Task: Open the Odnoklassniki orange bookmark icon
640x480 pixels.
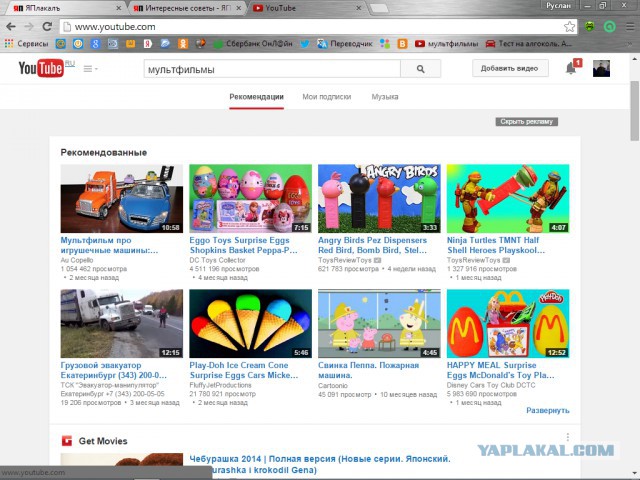Action: click(183, 44)
